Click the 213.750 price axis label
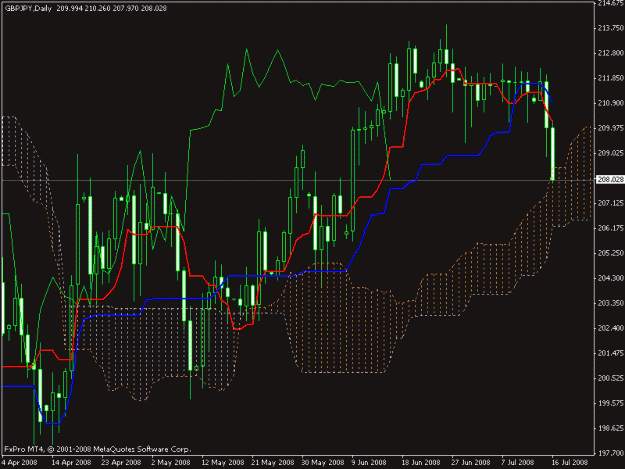625x469 pixels. (x=610, y=28)
